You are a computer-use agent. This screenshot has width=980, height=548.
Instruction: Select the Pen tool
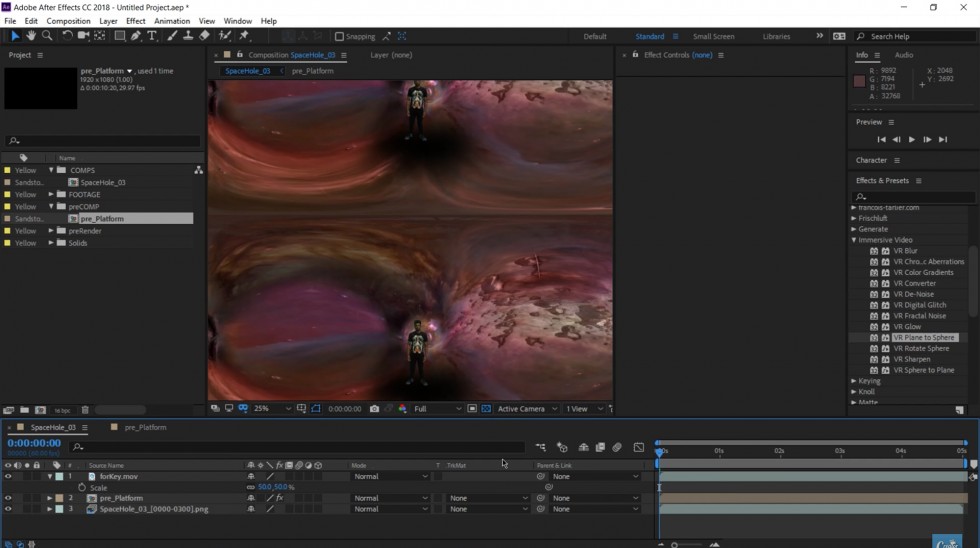coord(136,36)
